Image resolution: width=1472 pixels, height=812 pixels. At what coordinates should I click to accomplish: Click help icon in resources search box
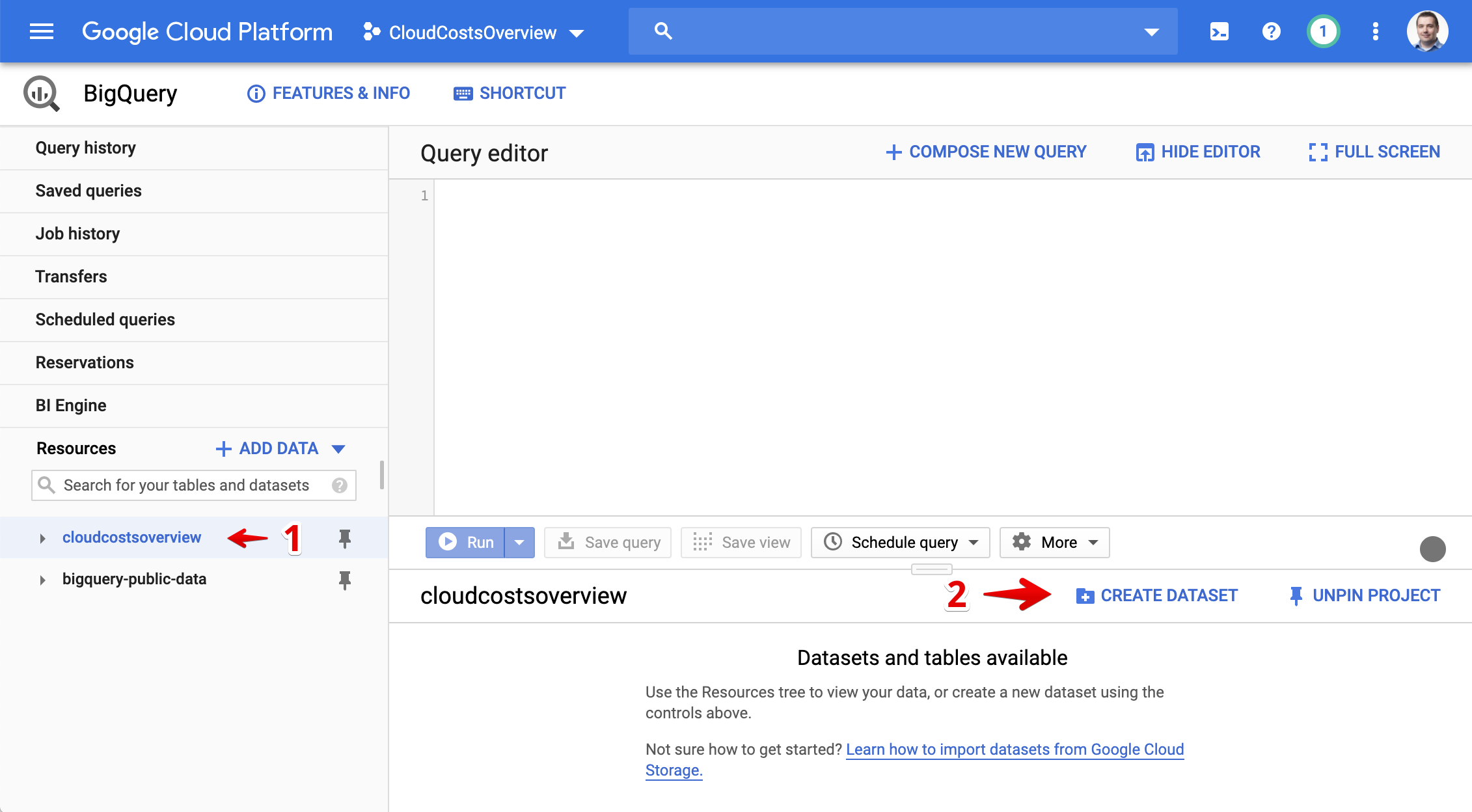click(339, 485)
